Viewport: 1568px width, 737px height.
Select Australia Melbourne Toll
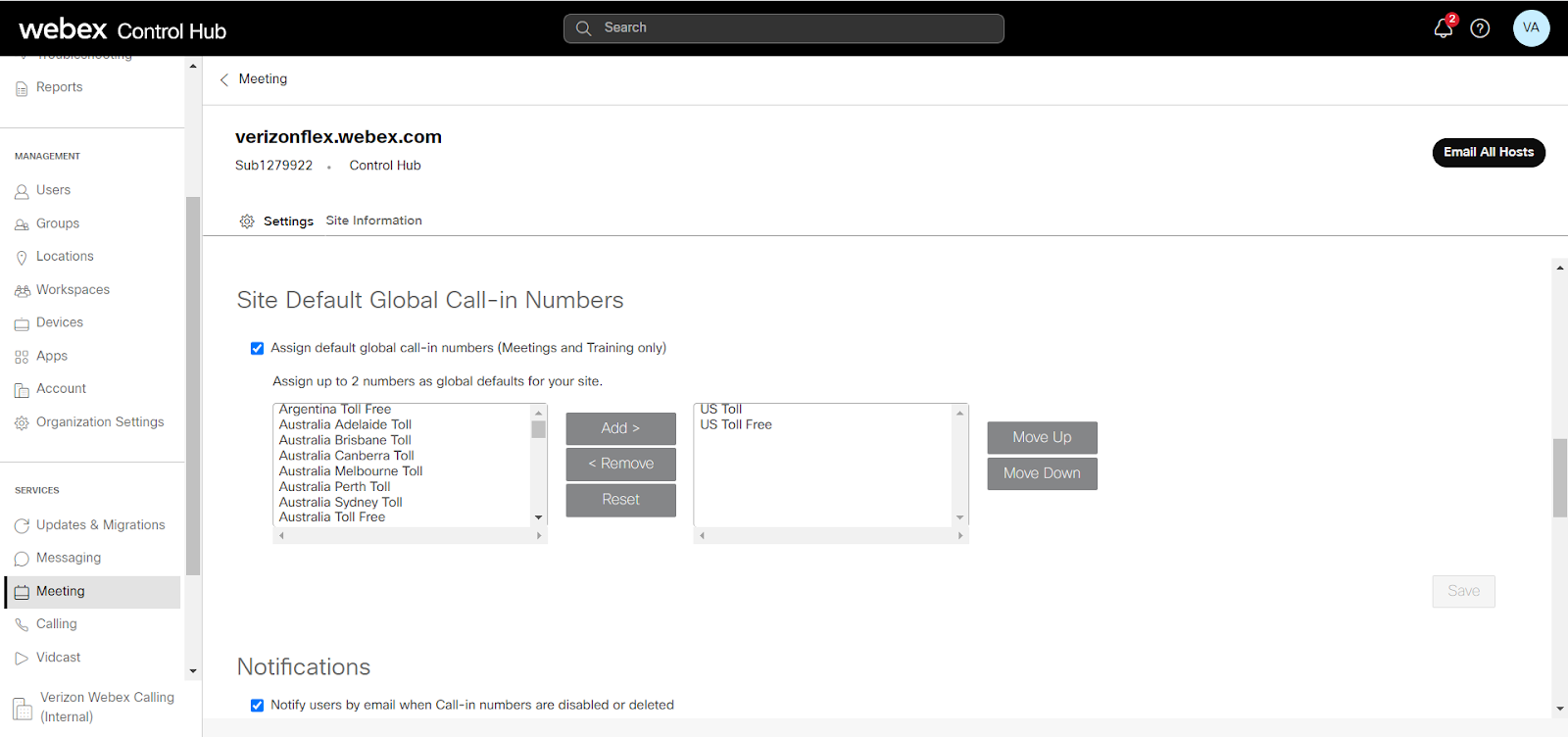(351, 471)
